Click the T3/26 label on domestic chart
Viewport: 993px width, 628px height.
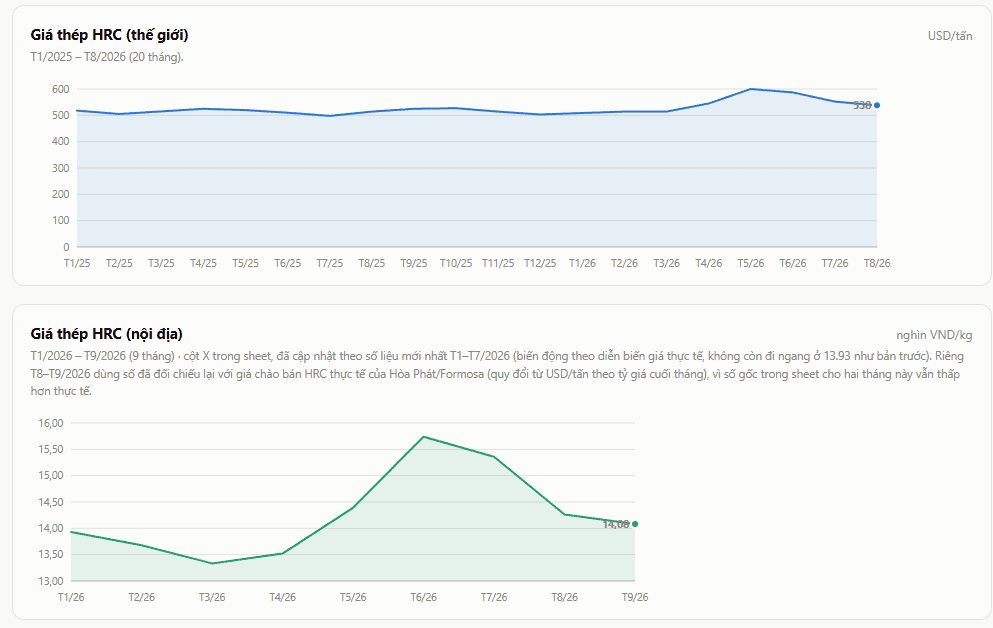(x=212, y=598)
